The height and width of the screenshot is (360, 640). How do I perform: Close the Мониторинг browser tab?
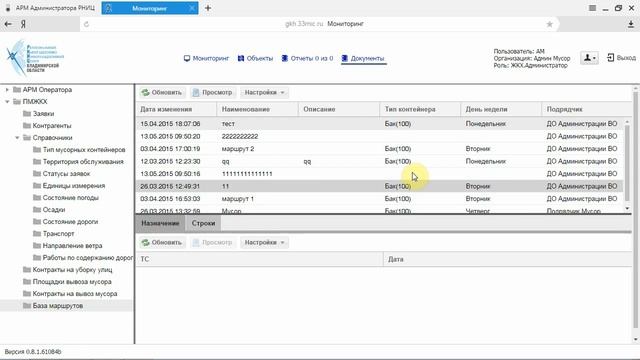(192, 8)
